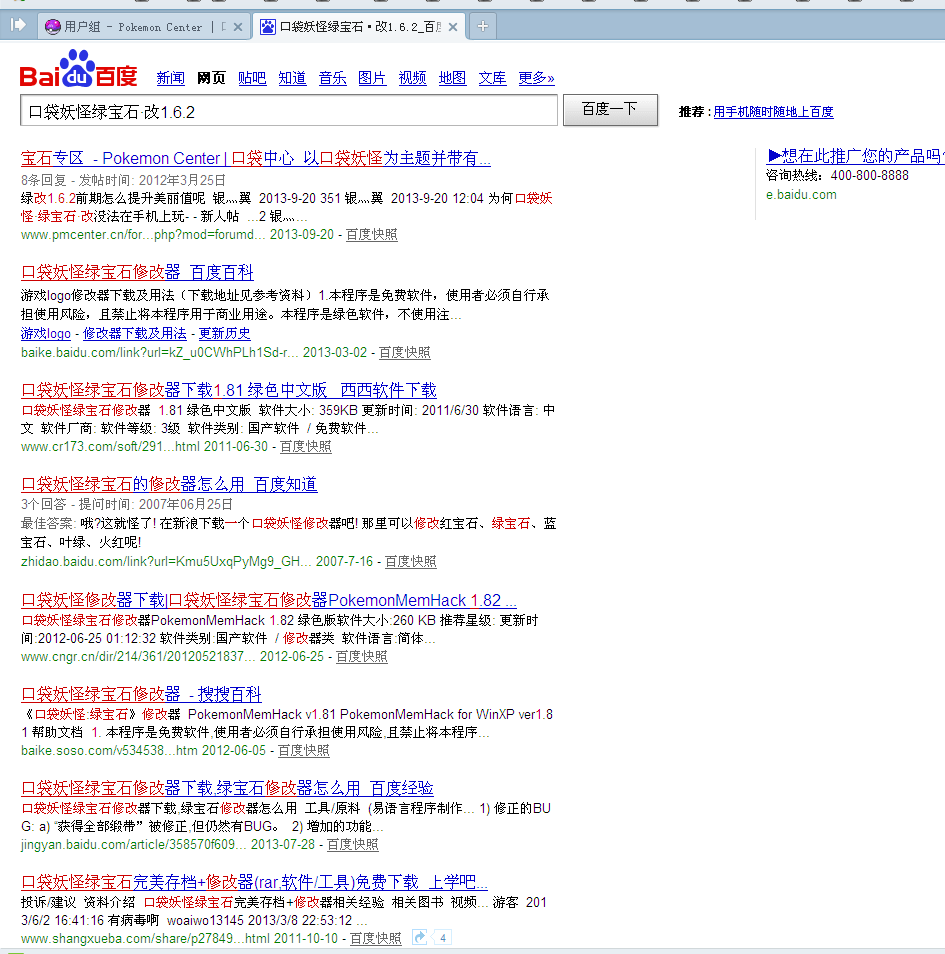Click the Pokemon Center tab favicon

click(53, 27)
